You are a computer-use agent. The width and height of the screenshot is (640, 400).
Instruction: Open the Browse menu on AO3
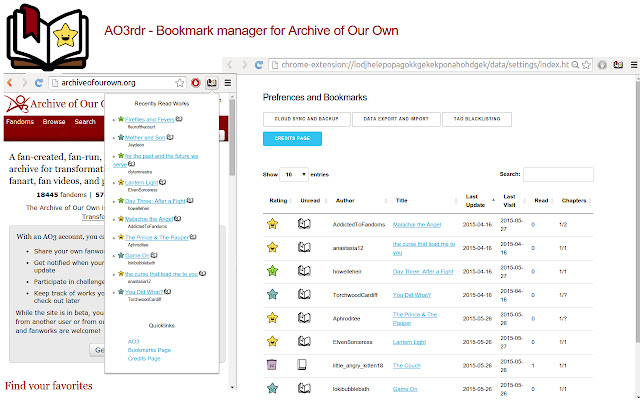(x=54, y=122)
